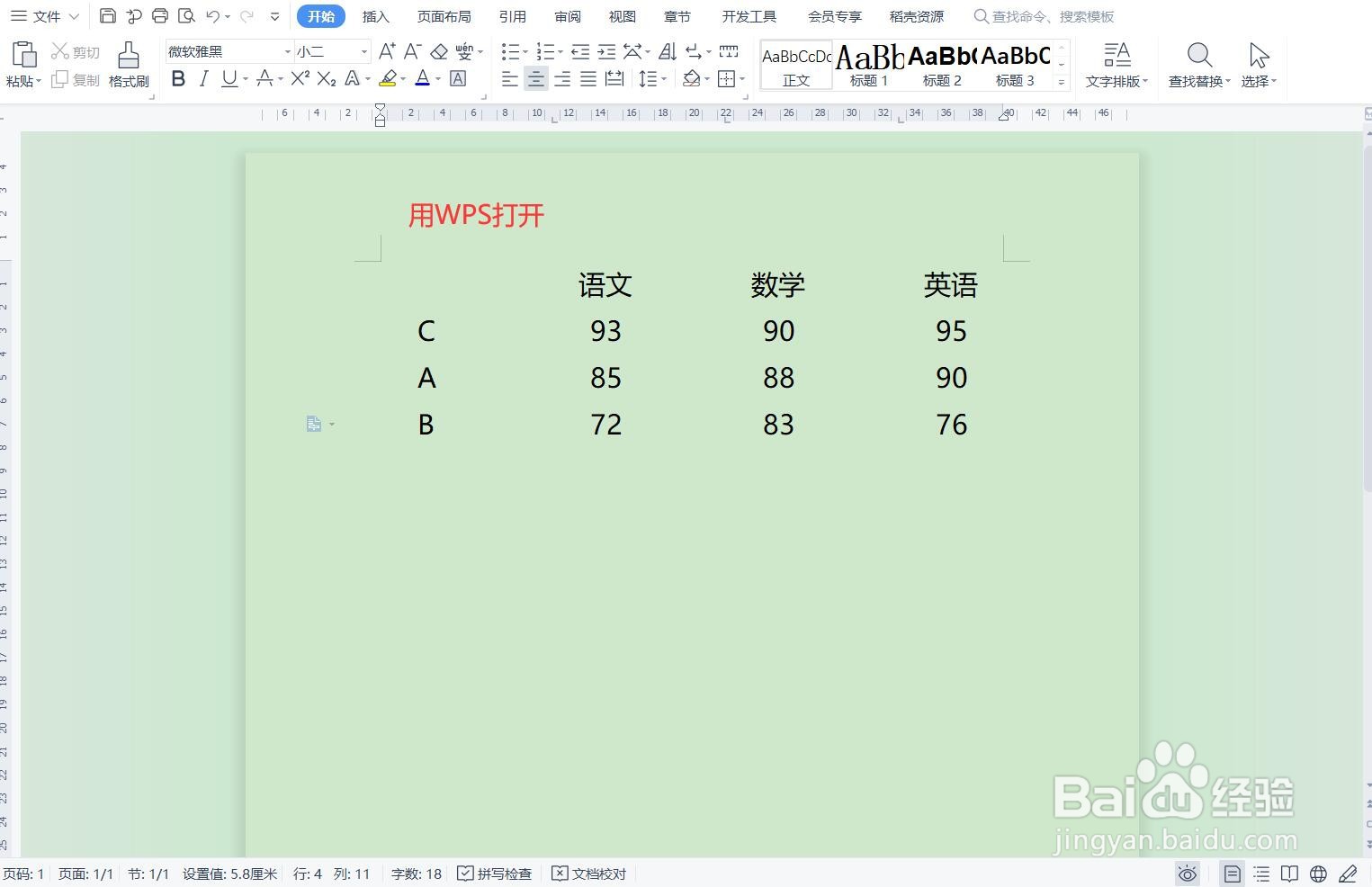Toggle Italic formatting

coord(204,79)
